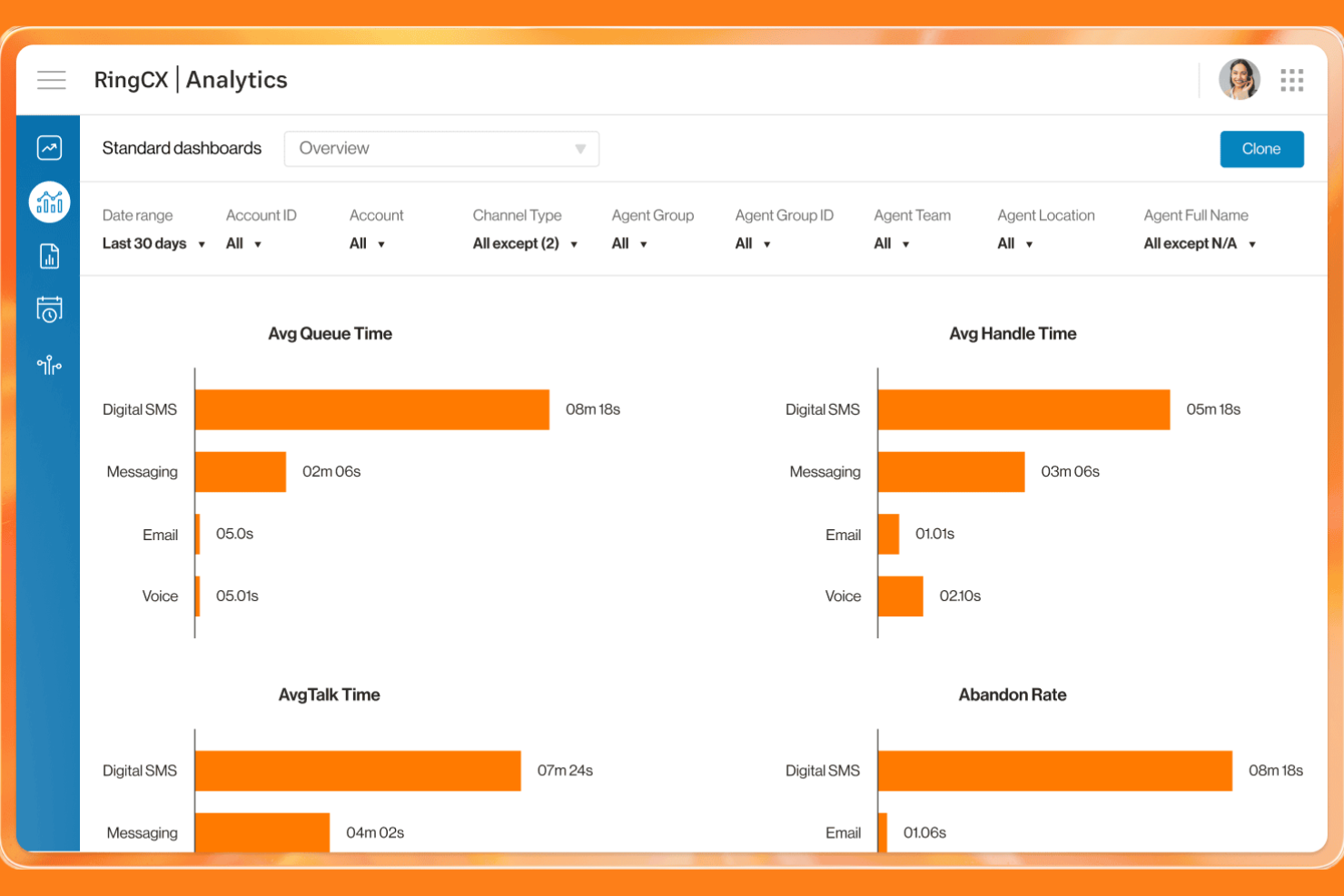
Task: Click the Standard dashboards label
Action: pos(182,148)
